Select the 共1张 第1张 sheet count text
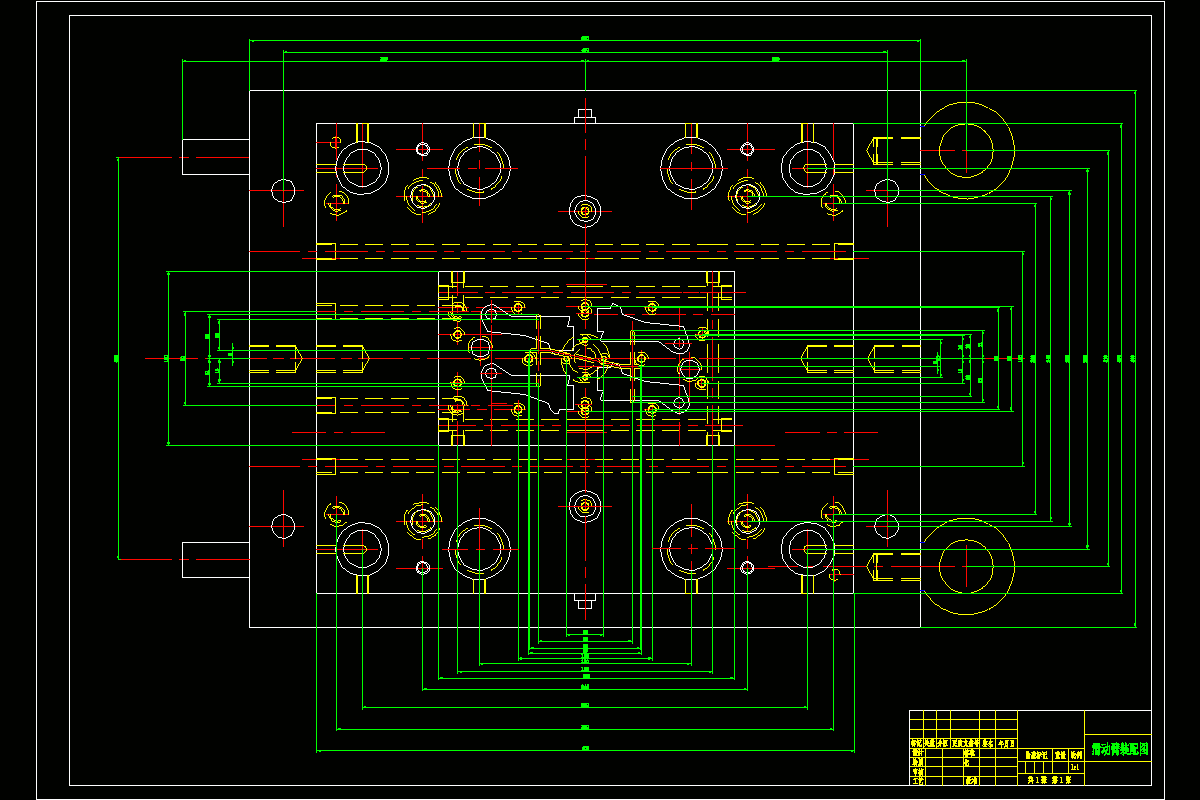The width and height of the screenshot is (1200, 800). 1050,780
